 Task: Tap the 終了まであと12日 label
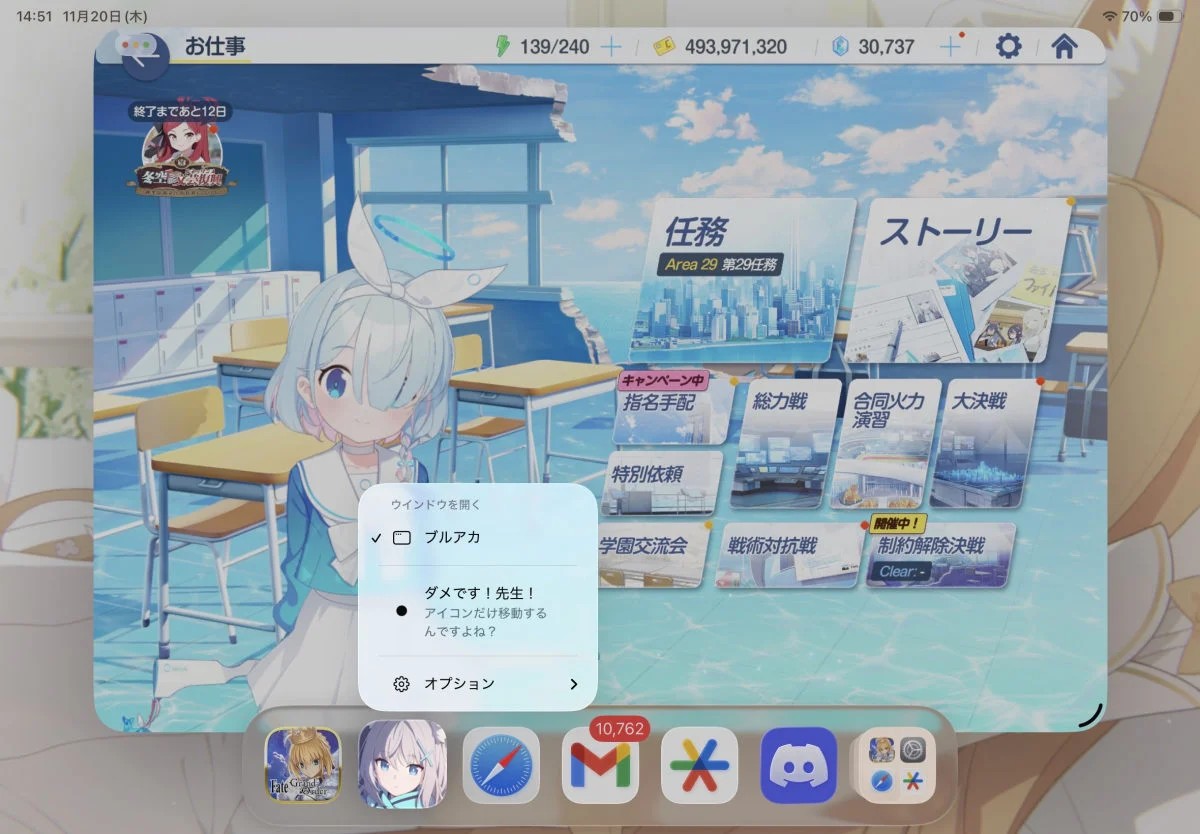[x=181, y=111]
